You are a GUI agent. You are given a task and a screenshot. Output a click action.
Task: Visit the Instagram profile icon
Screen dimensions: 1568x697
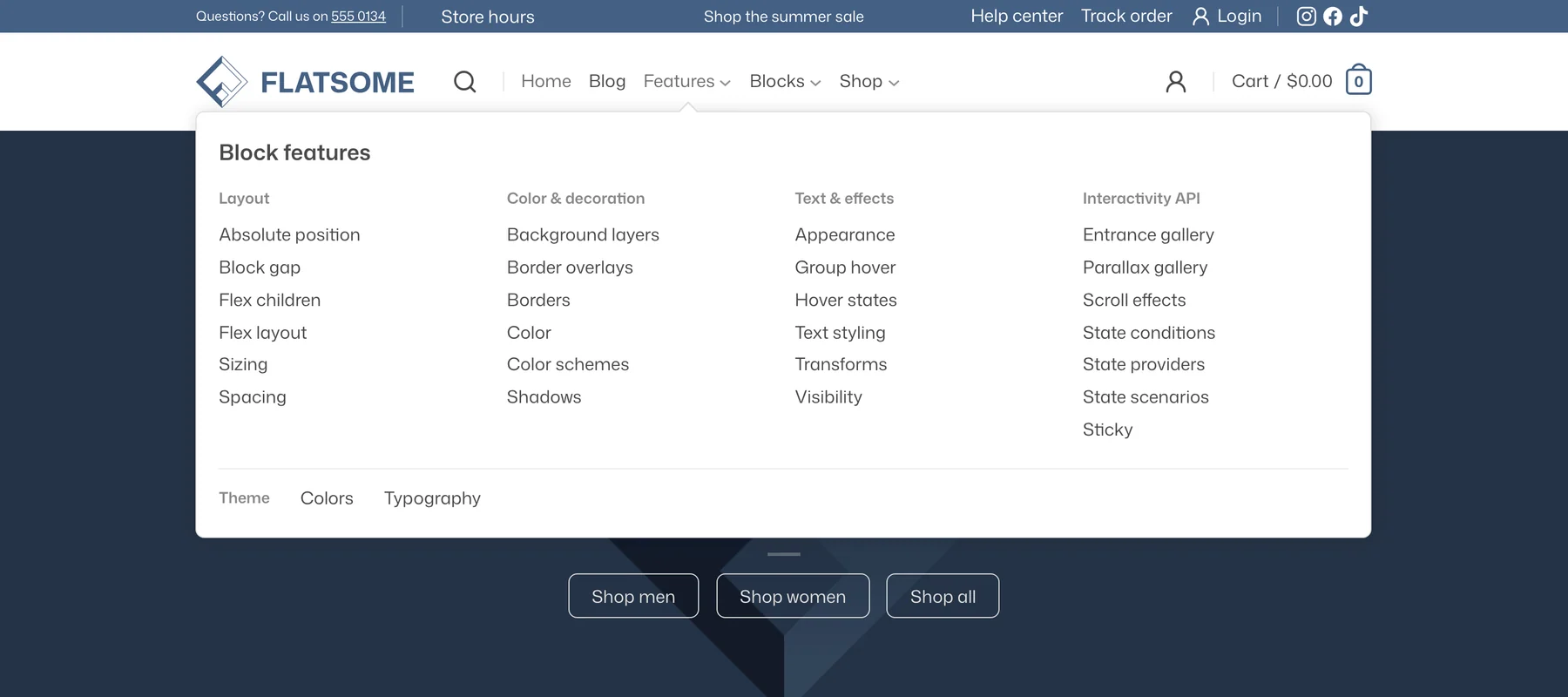click(1307, 17)
